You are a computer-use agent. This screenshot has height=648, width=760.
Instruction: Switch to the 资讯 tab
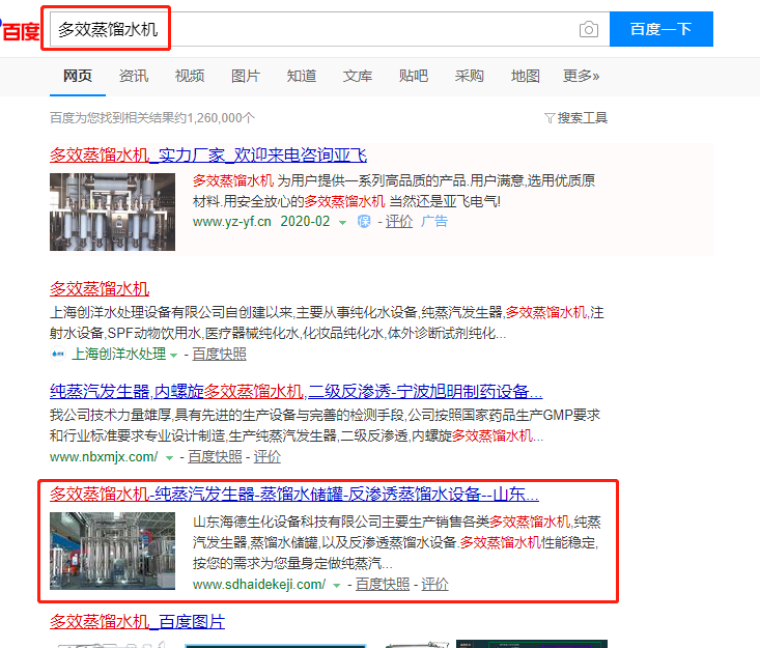point(134,76)
